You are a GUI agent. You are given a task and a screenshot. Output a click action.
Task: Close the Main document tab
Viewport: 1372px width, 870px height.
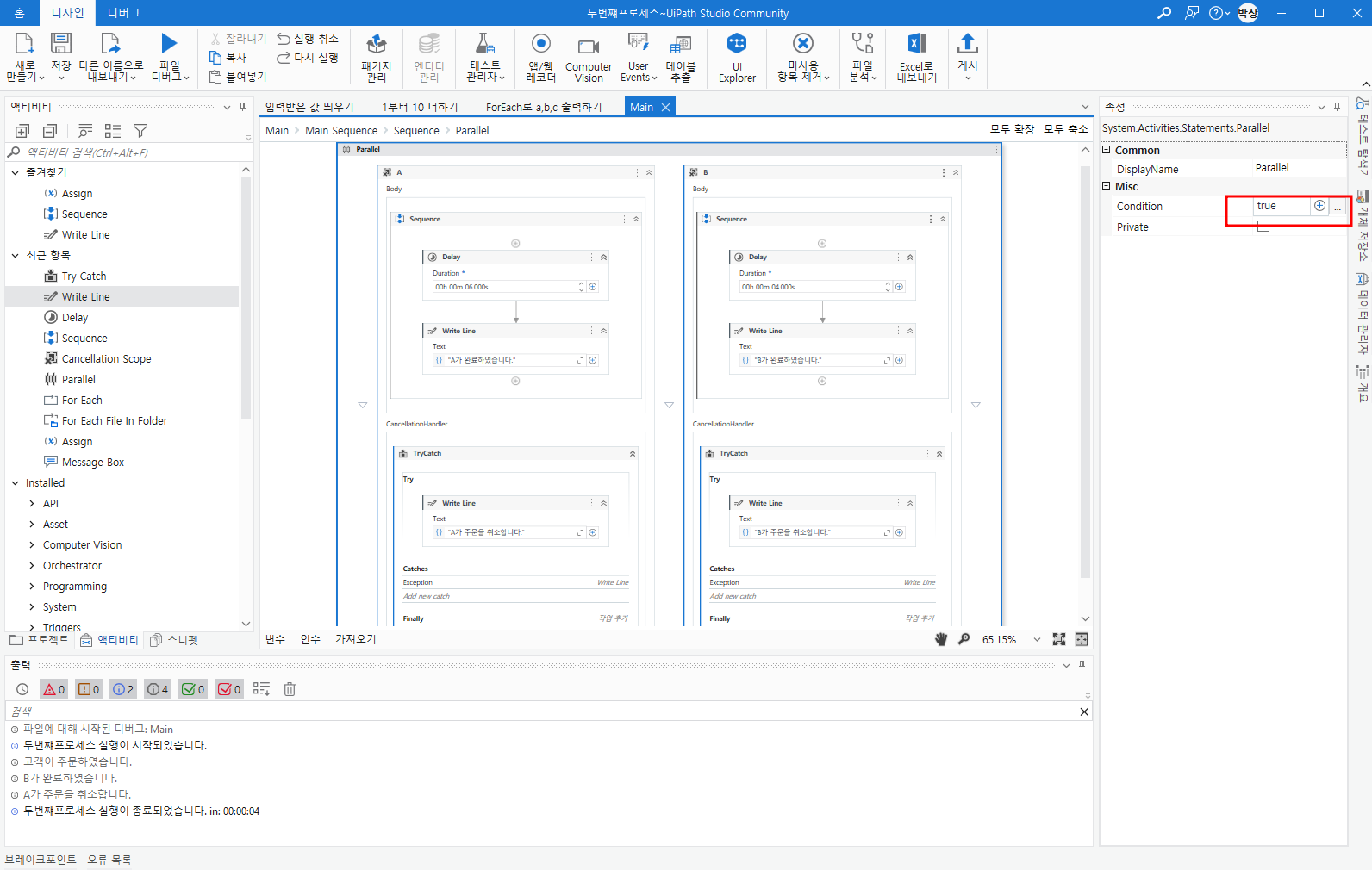click(665, 107)
